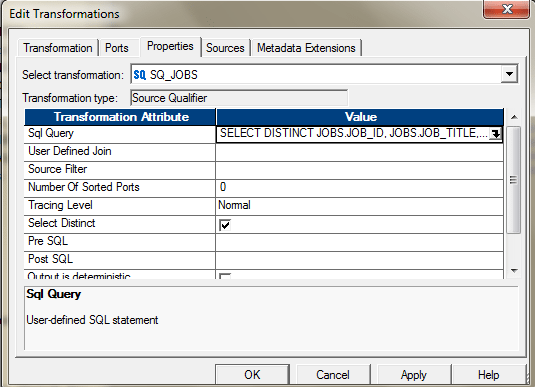Viewport: 535px width, 387px height.
Task: Select the Properties tab
Action: coord(170,46)
